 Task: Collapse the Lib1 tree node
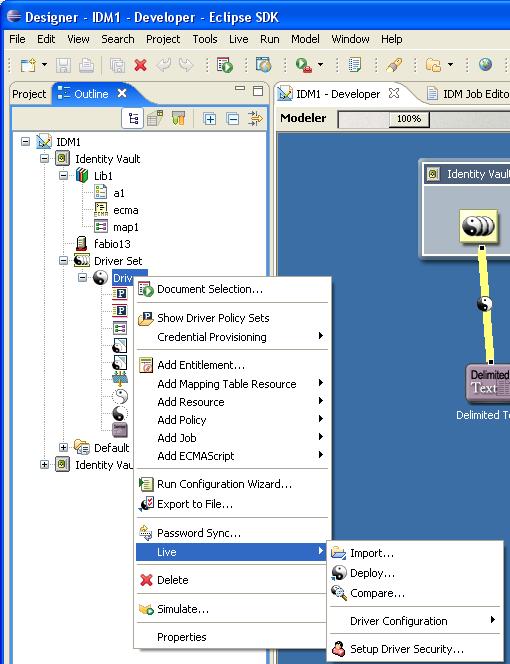63,175
